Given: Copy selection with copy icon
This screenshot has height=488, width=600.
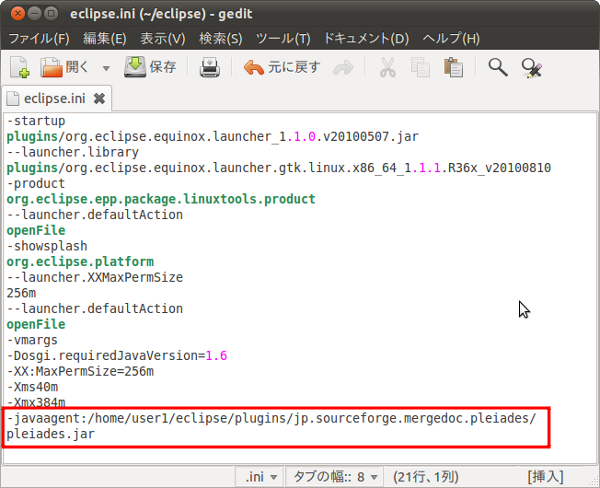Looking at the screenshot, I should pyautogui.click(x=420, y=67).
